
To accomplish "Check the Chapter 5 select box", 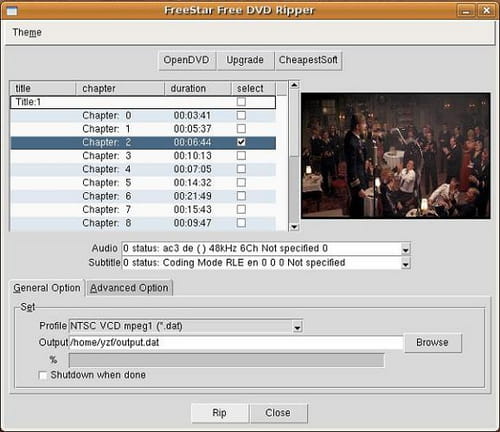I will click(x=241, y=183).
